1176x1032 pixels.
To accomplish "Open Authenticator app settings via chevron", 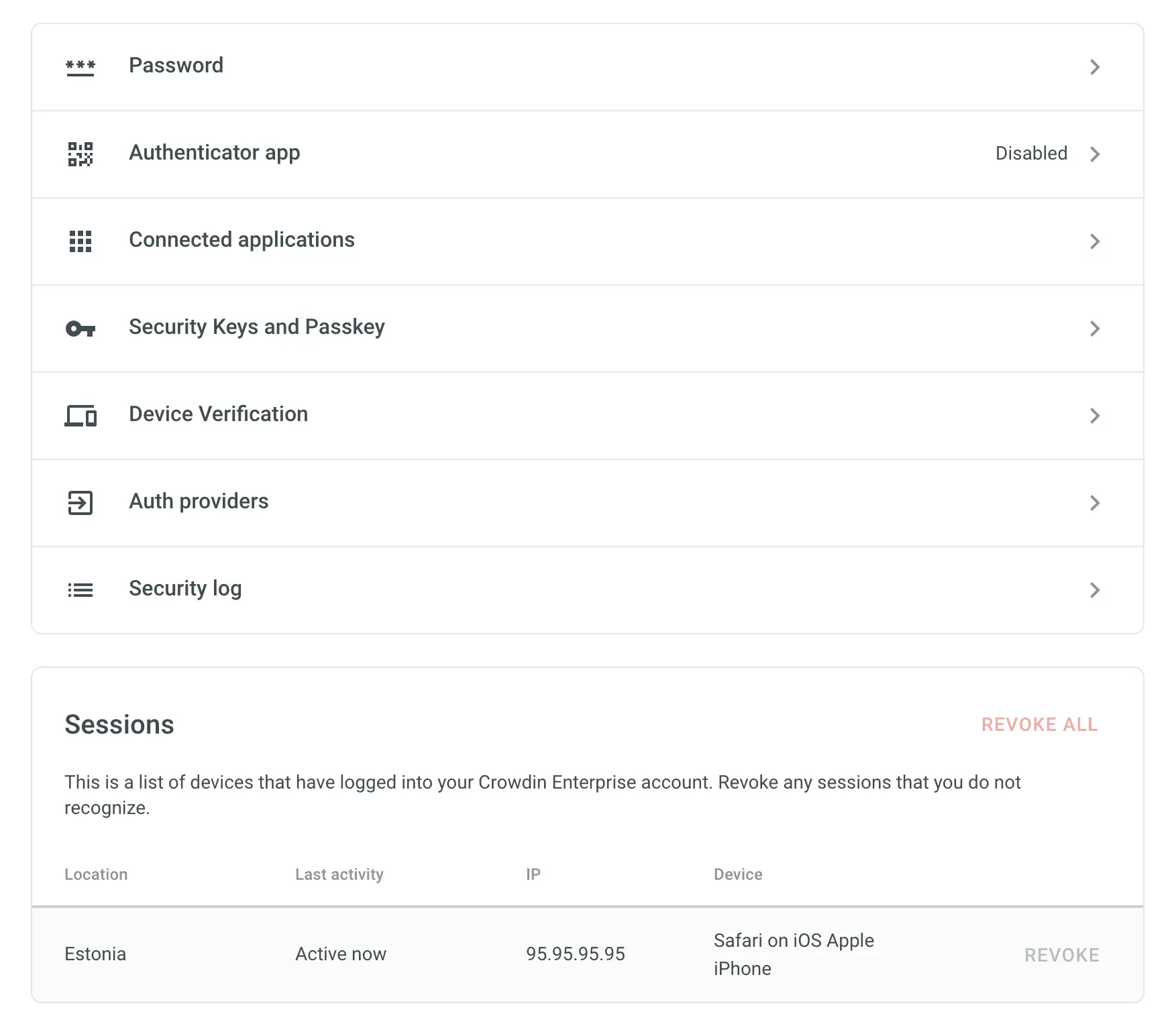I will click(x=1095, y=154).
